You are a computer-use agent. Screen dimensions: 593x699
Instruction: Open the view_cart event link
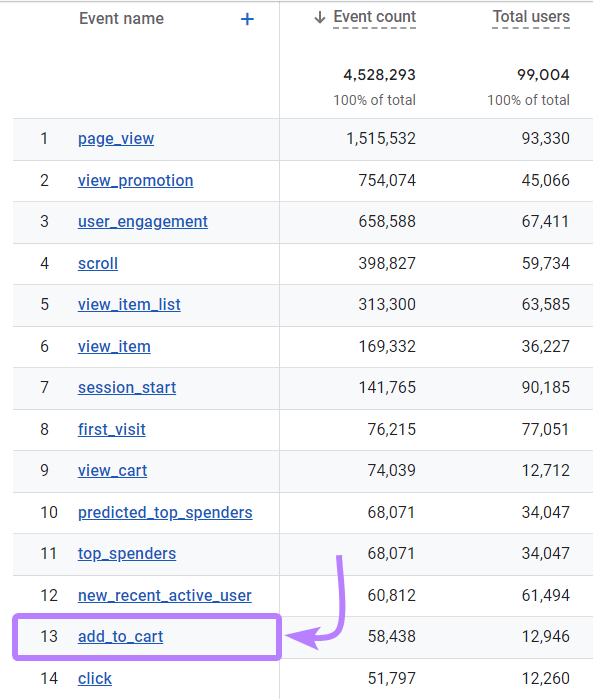[112, 470]
